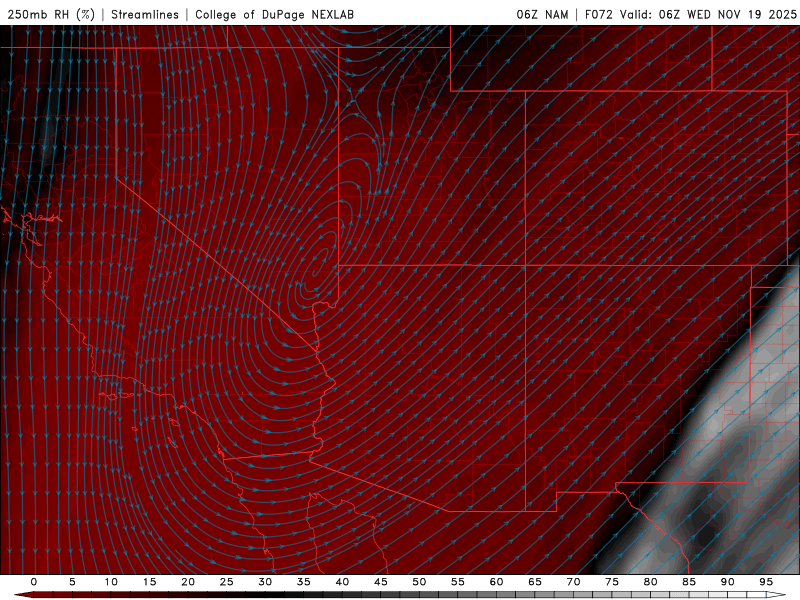
Task: Click the "80" scale number
Action: [650, 582]
